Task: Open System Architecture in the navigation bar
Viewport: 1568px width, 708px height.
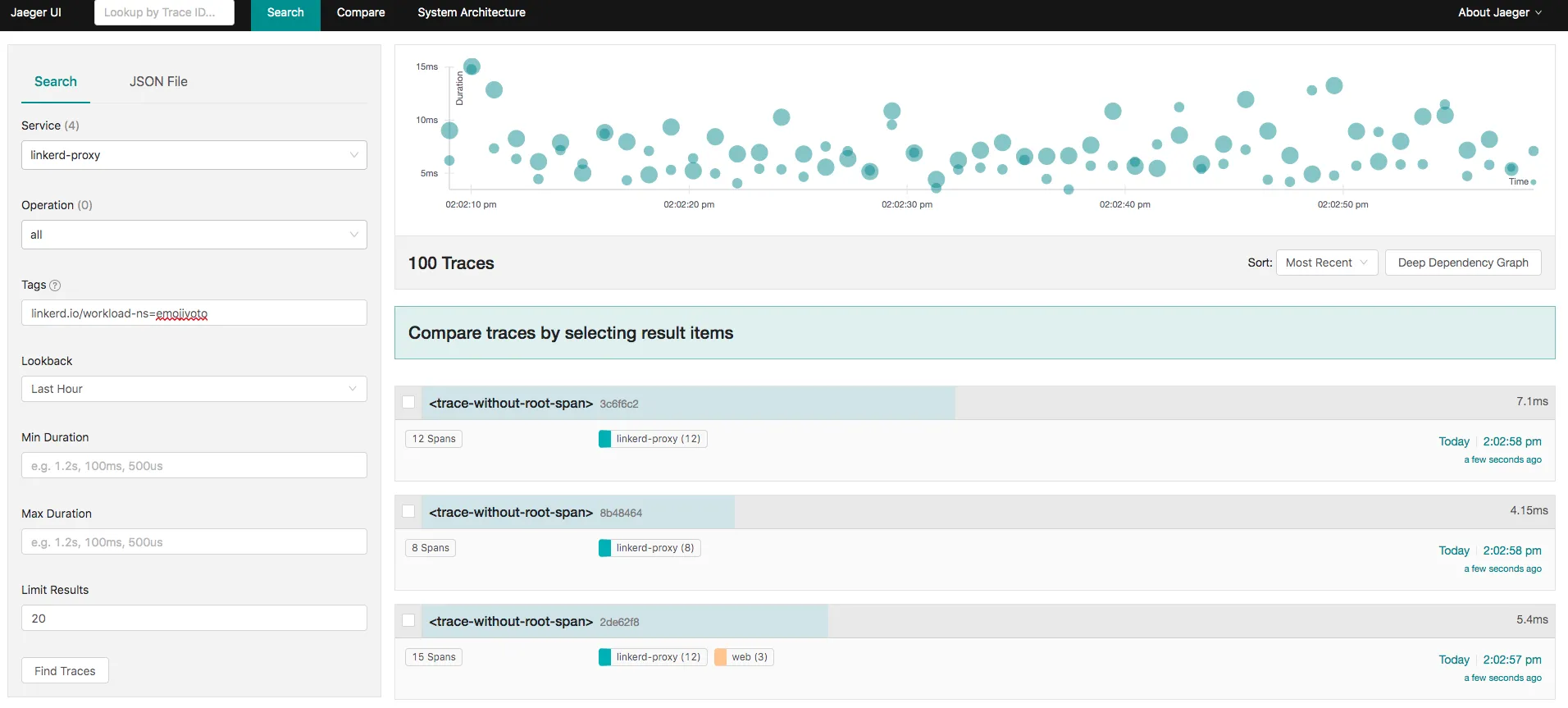Action: [x=472, y=13]
